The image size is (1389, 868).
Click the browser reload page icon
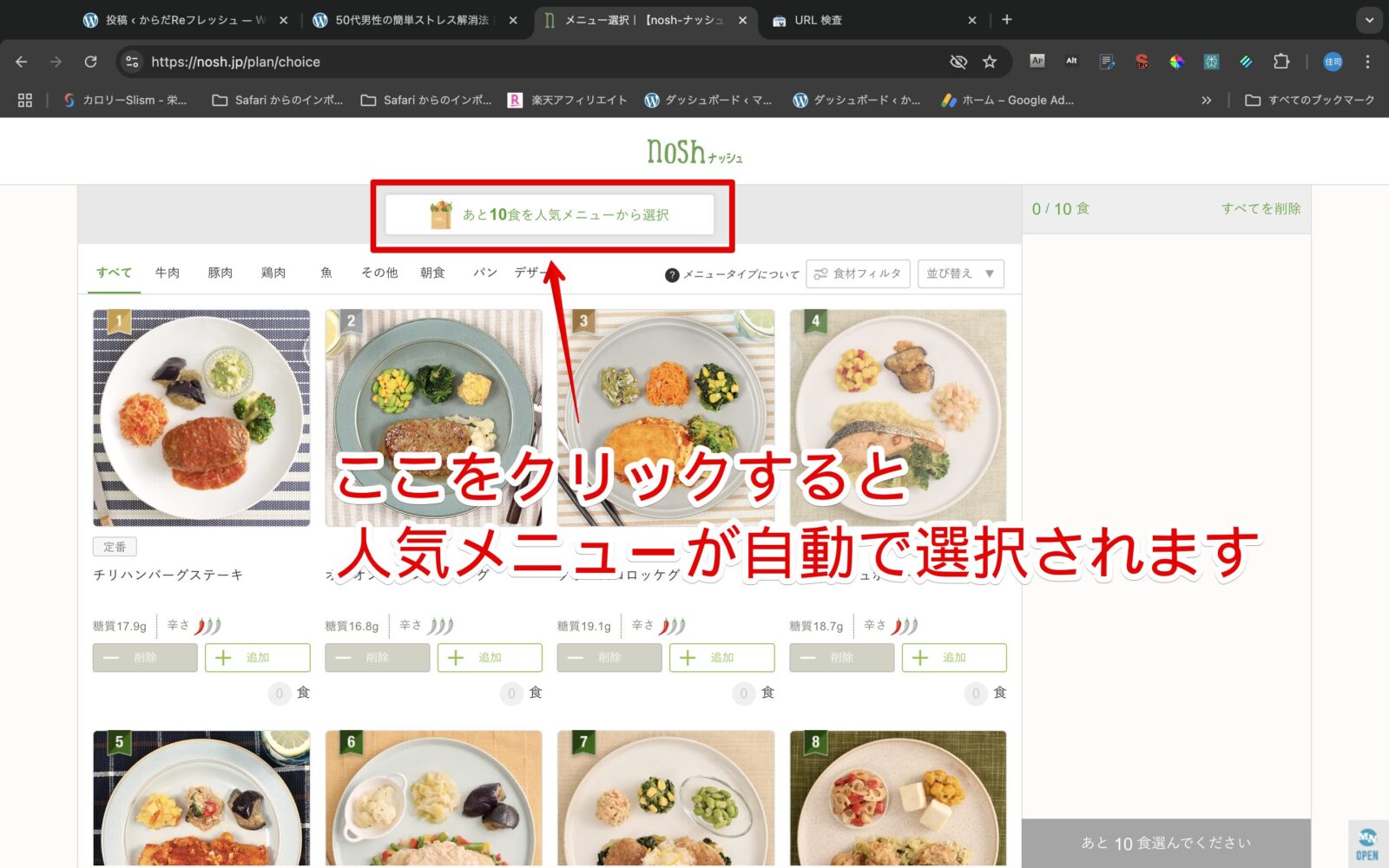click(x=90, y=62)
